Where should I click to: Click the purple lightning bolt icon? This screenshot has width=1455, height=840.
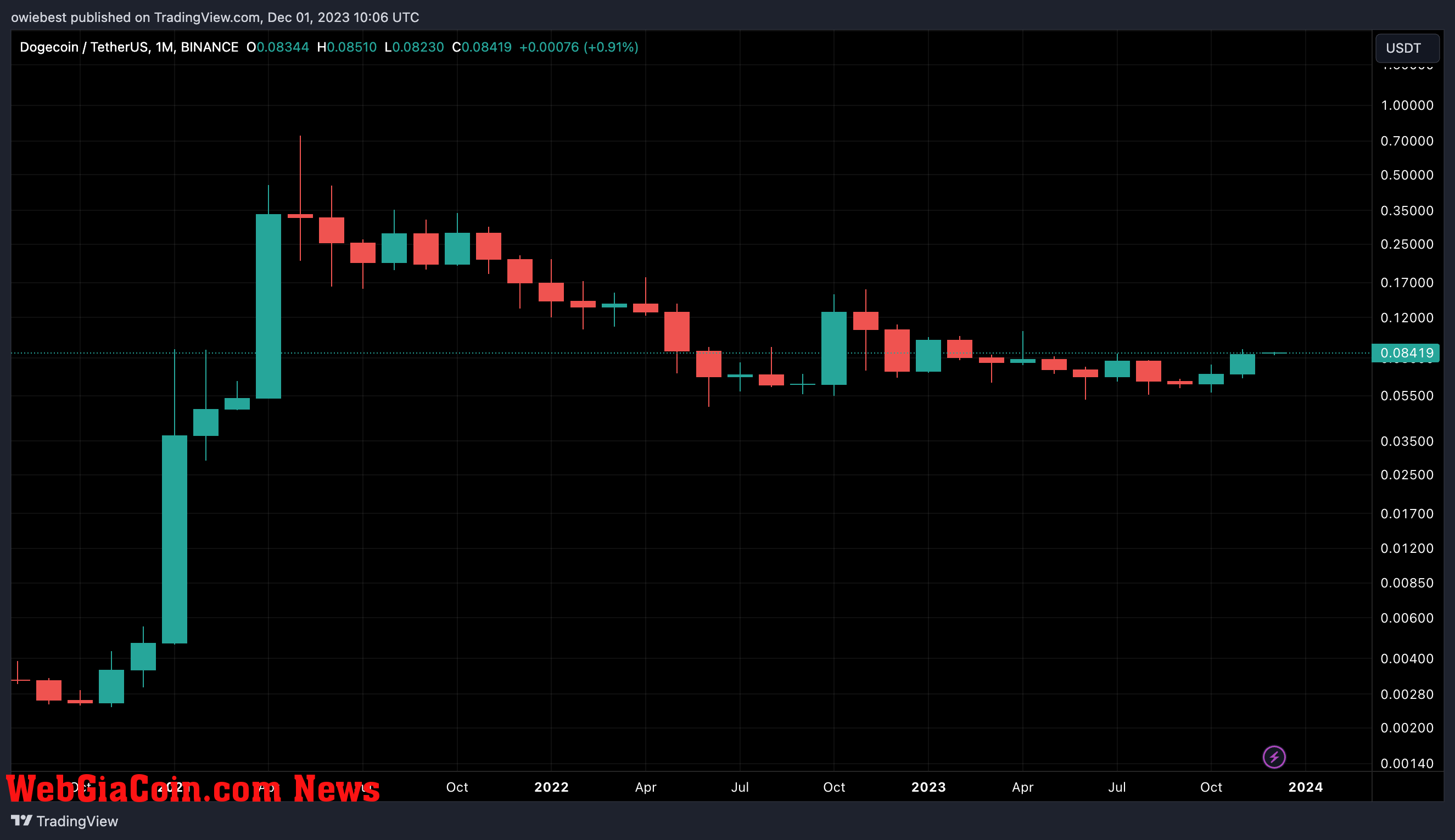(x=1274, y=757)
